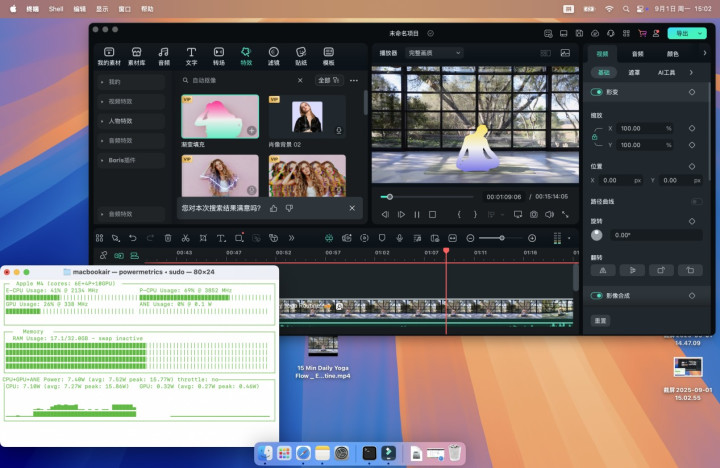Expand the 视频特效 category in sidebar
The height and width of the screenshot is (468, 720).
122,101
